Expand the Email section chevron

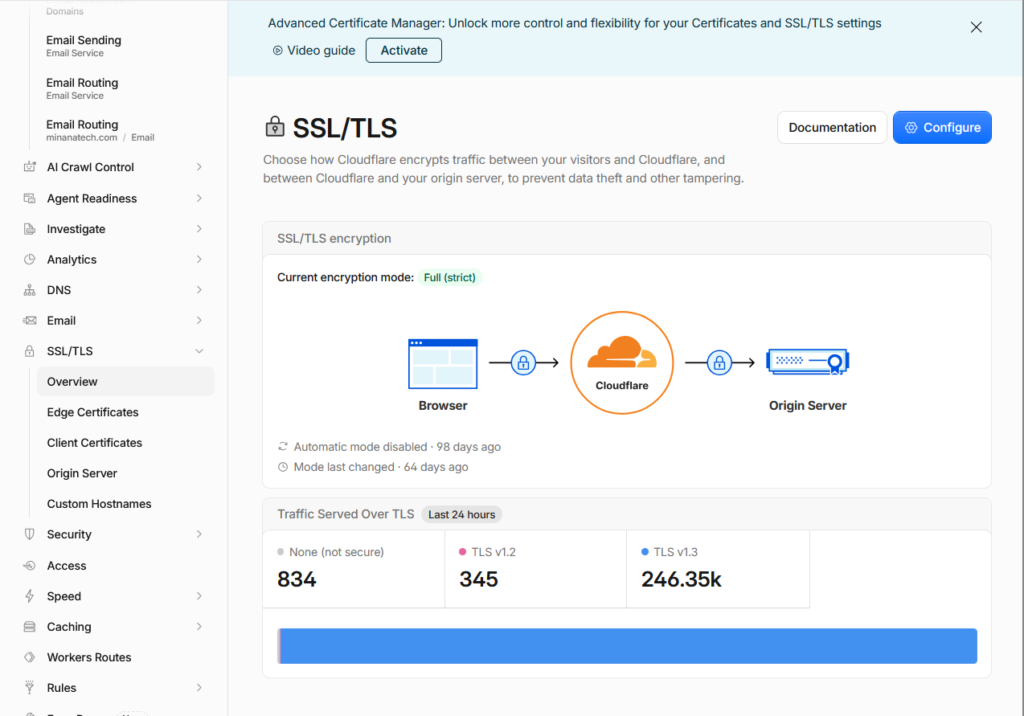[199, 320]
